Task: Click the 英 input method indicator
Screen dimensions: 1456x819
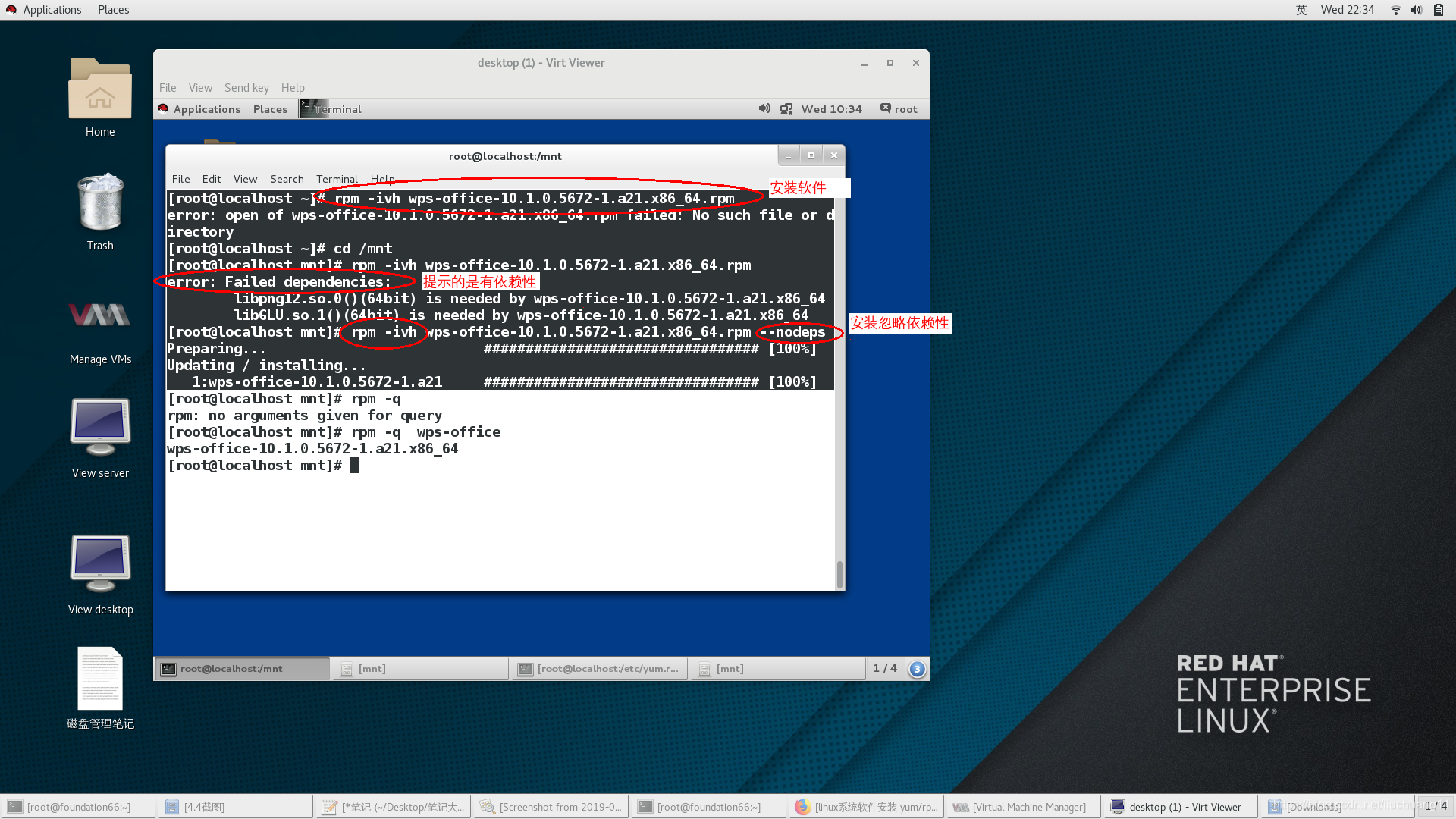Action: (1301, 10)
